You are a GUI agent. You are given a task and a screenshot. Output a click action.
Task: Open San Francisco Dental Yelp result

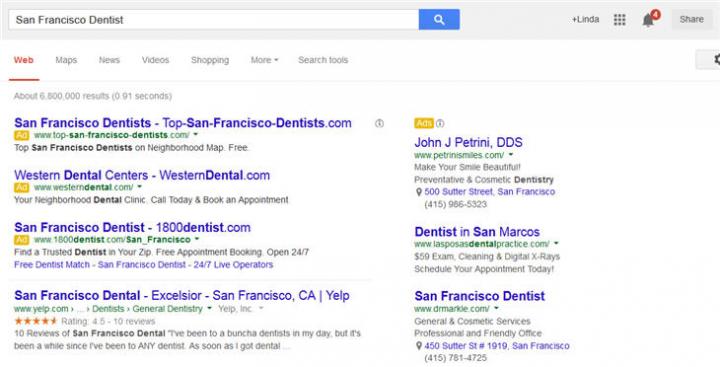(182, 295)
